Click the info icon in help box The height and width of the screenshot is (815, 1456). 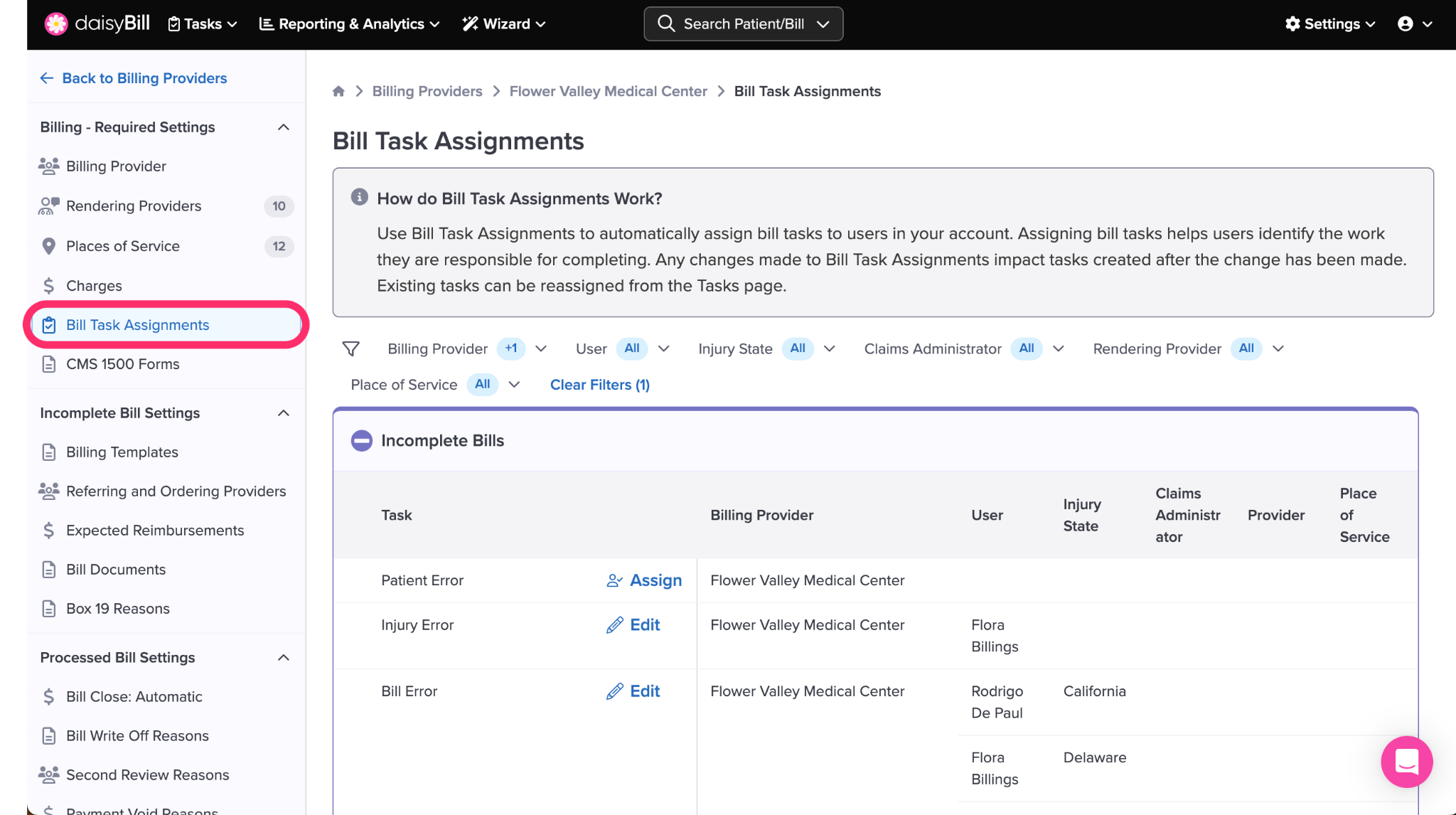click(360, 197)
